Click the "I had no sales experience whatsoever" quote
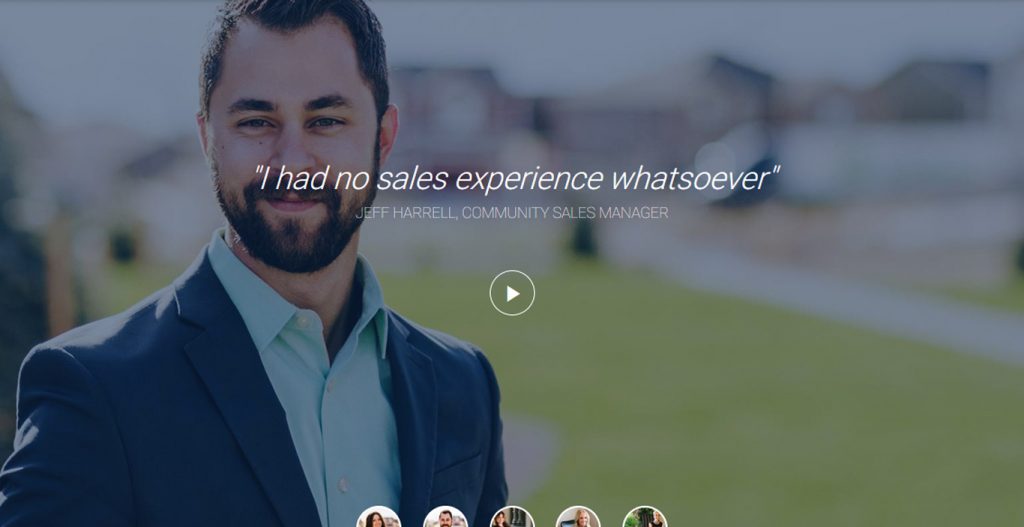The height and width of the screenshot is (527, 1024). click(517, 178)
